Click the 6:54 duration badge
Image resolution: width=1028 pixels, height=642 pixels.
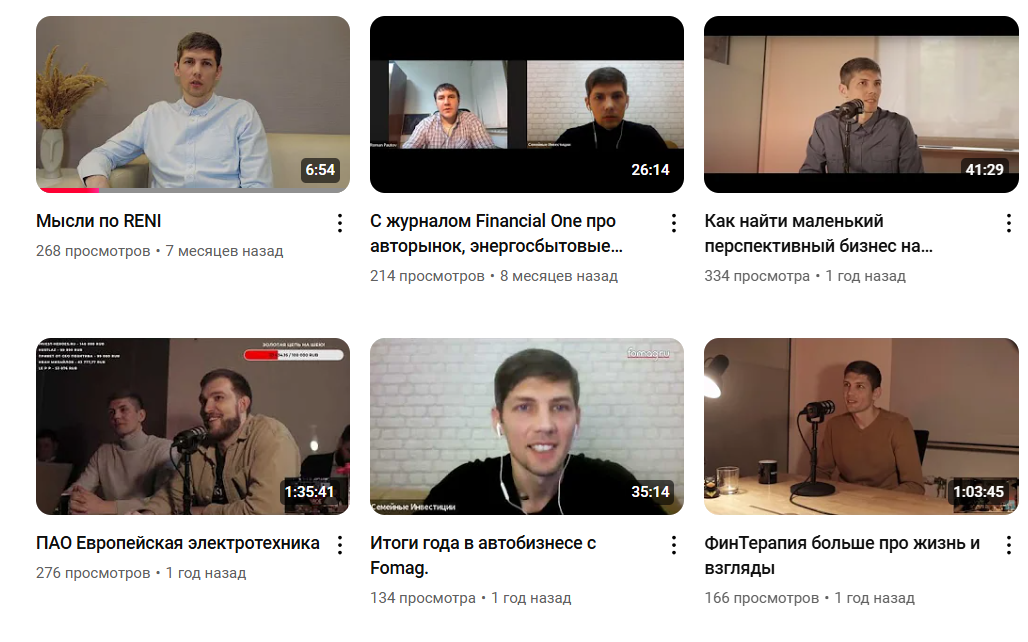coord(320,170)
